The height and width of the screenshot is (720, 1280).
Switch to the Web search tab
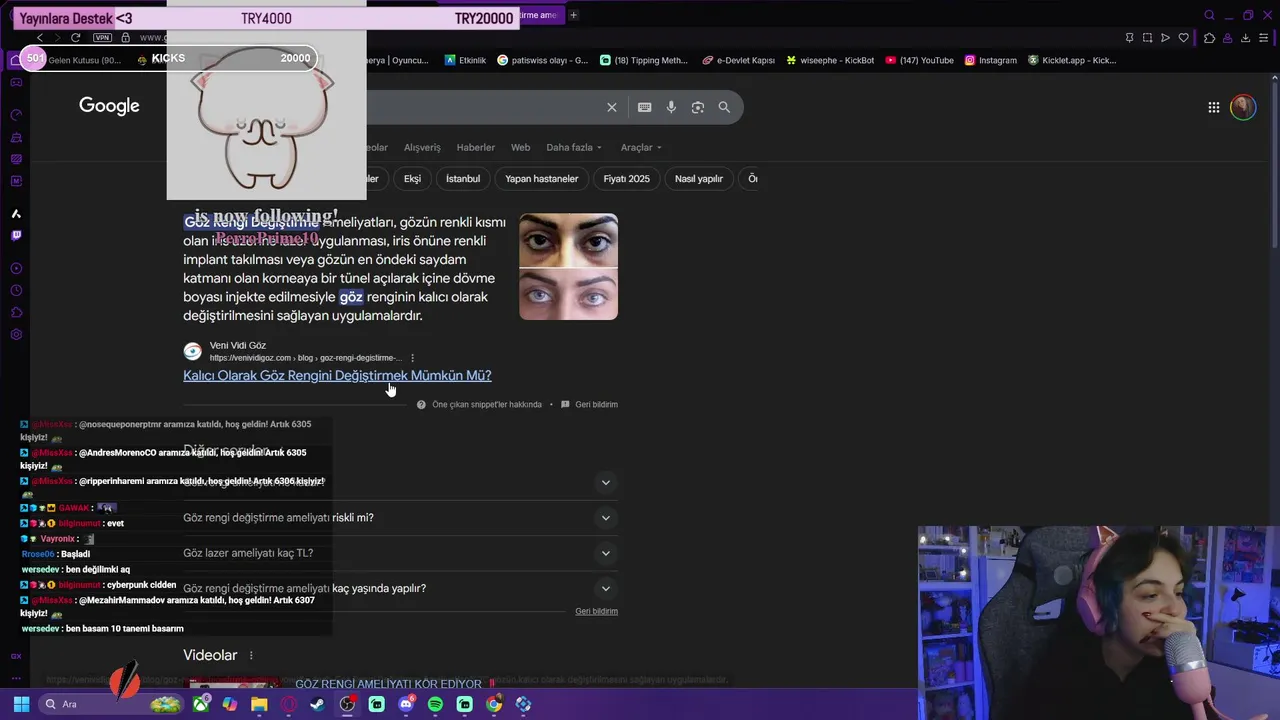coord(521,147)
